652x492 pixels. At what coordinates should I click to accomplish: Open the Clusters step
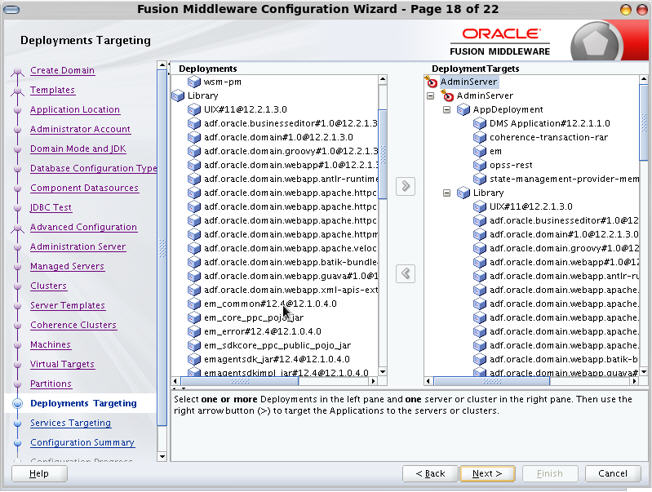[48, 285]
